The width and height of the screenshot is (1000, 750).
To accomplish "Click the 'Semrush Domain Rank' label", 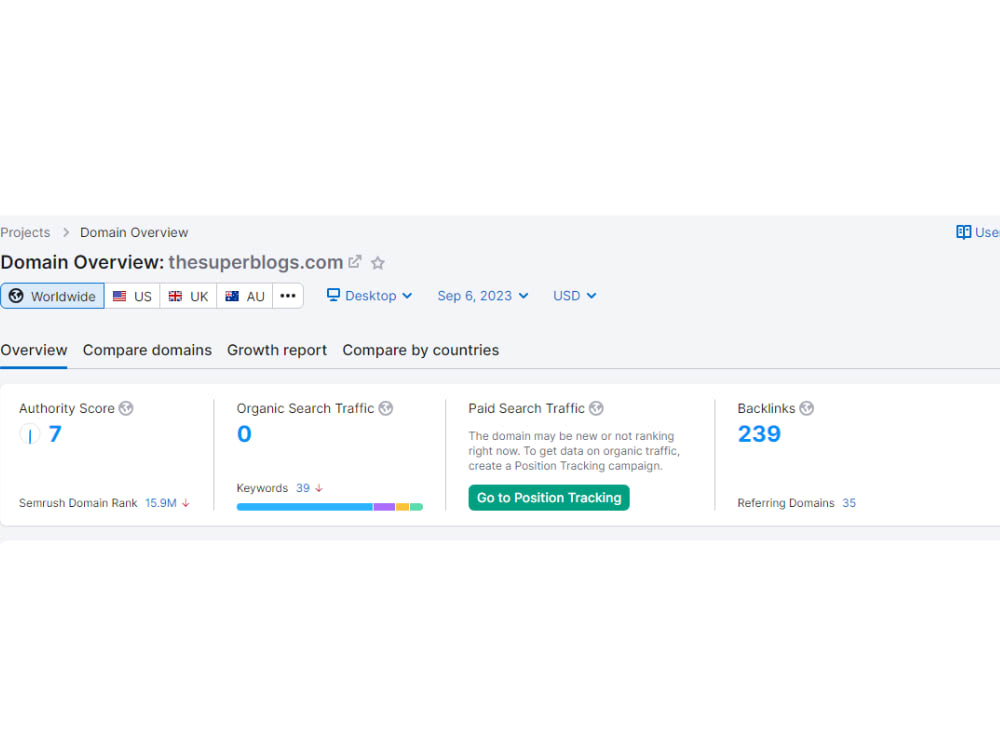I will tap(78, 503).
